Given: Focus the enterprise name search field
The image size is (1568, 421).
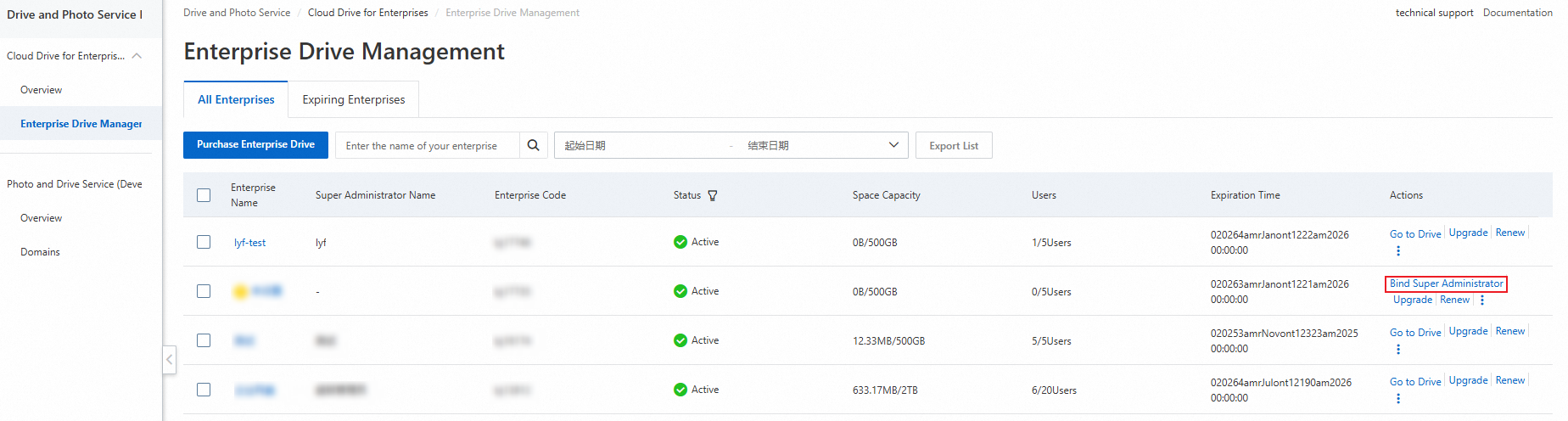Looking at the screenshot, I should point(428,145).
